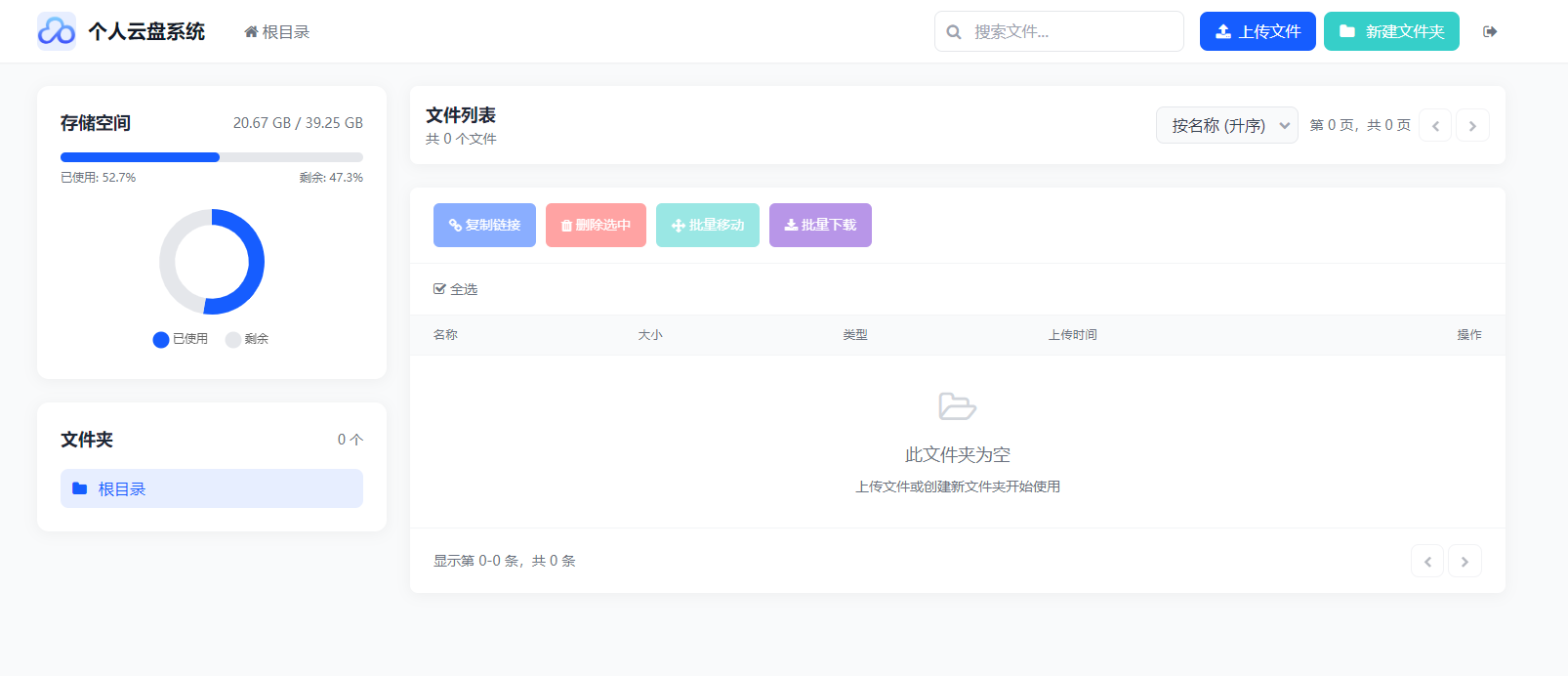1568x676 pixels.
Task: Click next page arrow beside 第 0 页
Action: click(1472, 125)
